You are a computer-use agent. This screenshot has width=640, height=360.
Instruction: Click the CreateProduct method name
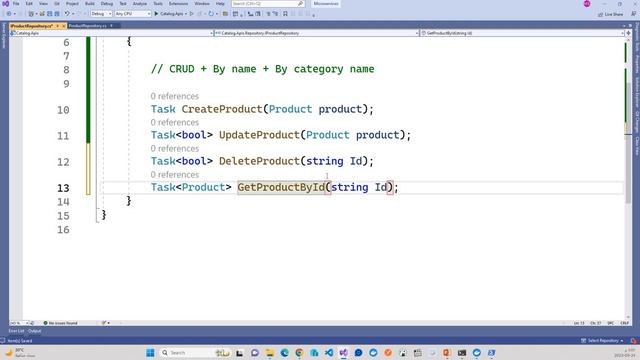[222, 109]
